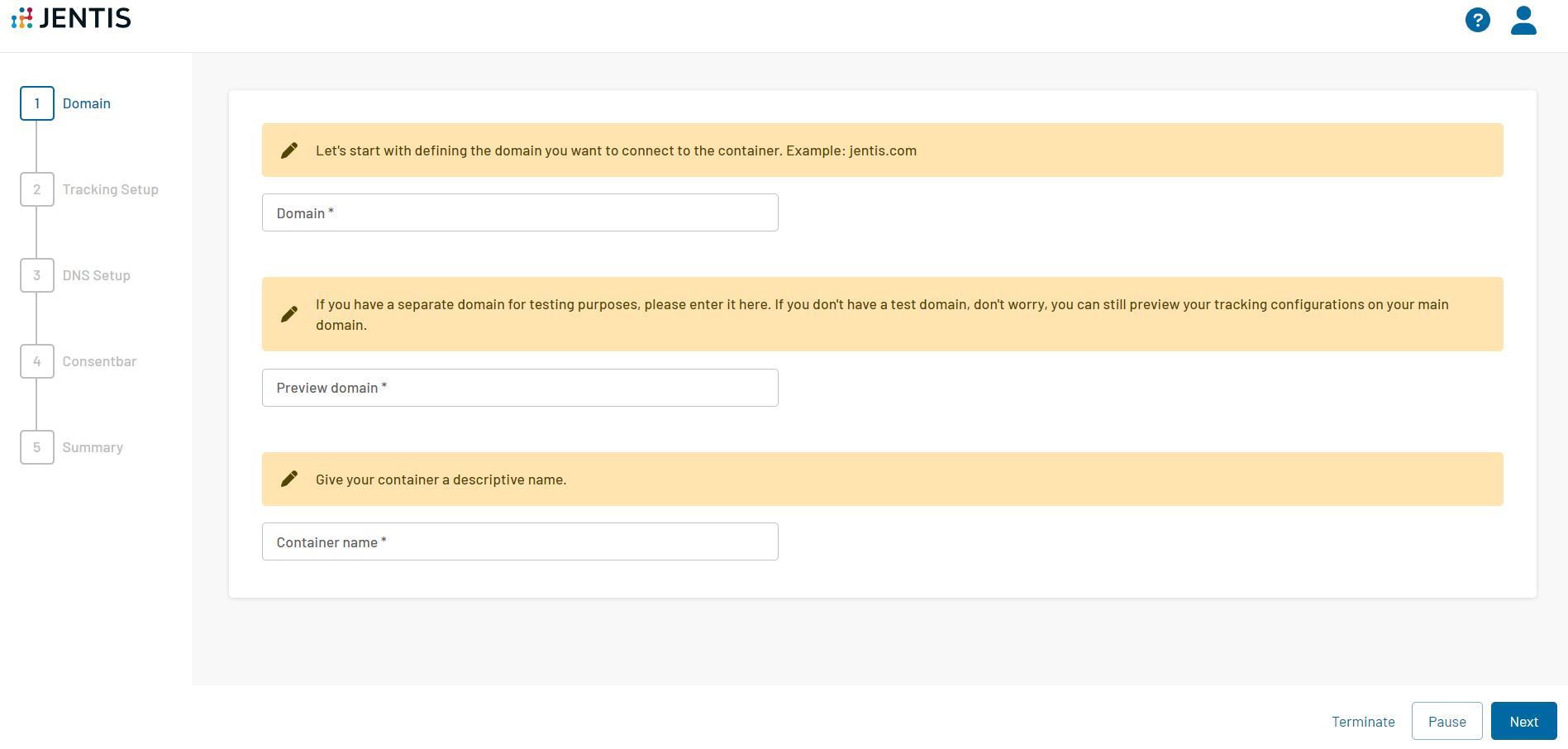This screenshot has width=1568, height=749.
Task: Click the Next button
Action: pos(1523,721)
